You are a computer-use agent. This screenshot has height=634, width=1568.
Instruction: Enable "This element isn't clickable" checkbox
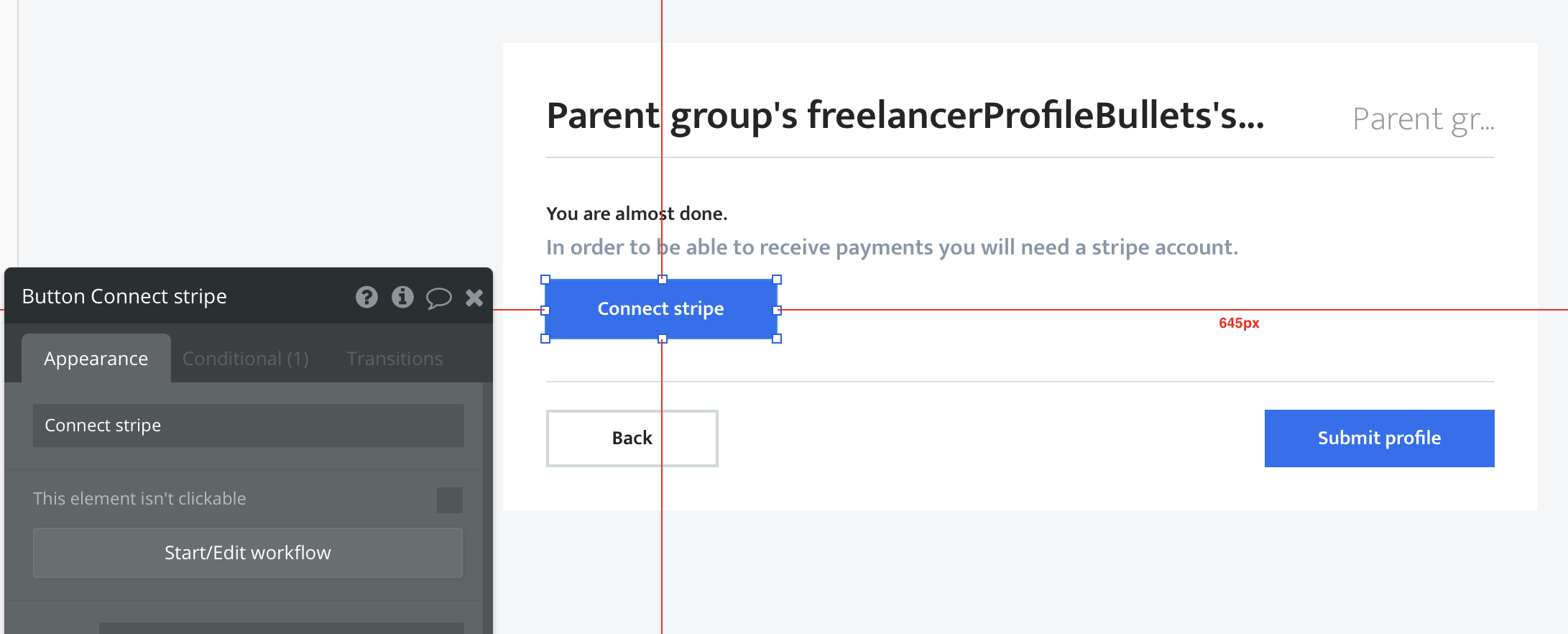point(450,500)
